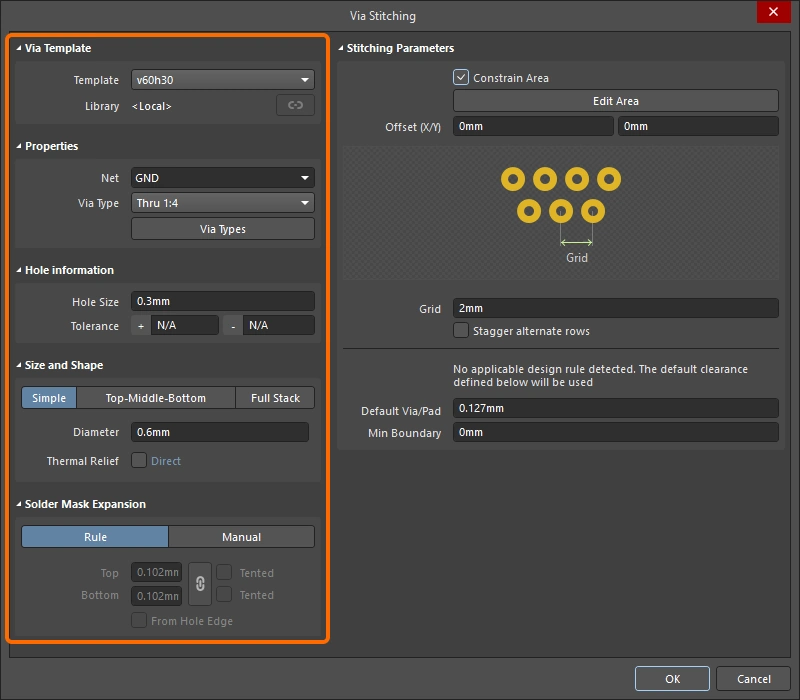Click the solder mask top-bottom link icon
The width and height of the screenshot is (800, 700).
click(200, 584)
